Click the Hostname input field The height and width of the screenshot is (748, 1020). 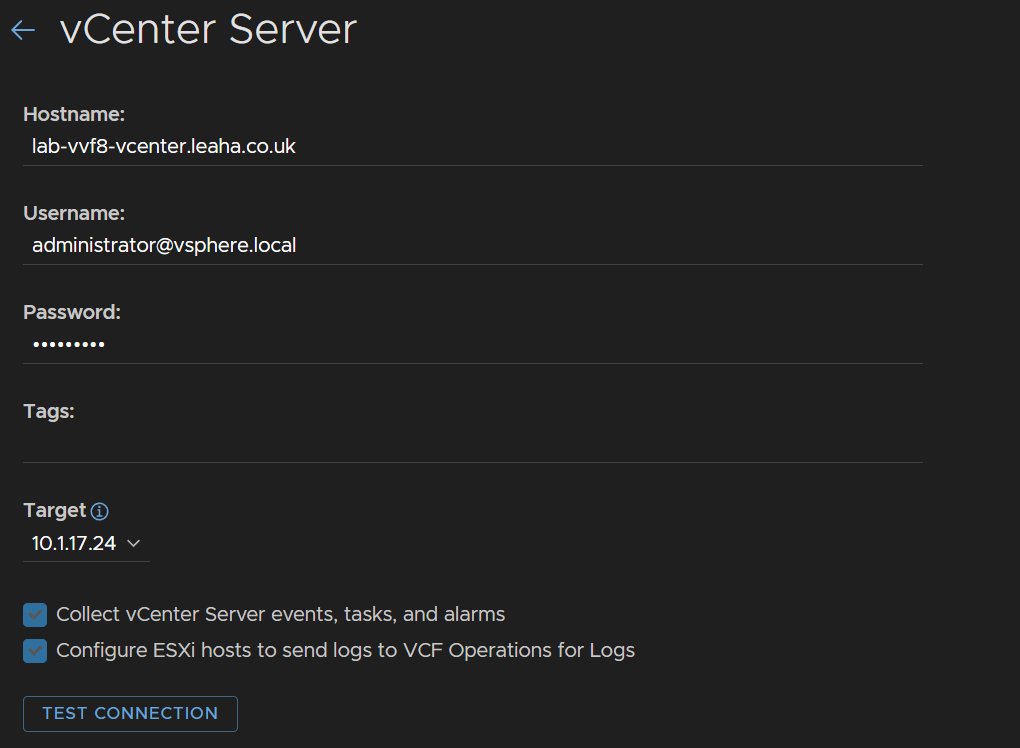point(473,146)
